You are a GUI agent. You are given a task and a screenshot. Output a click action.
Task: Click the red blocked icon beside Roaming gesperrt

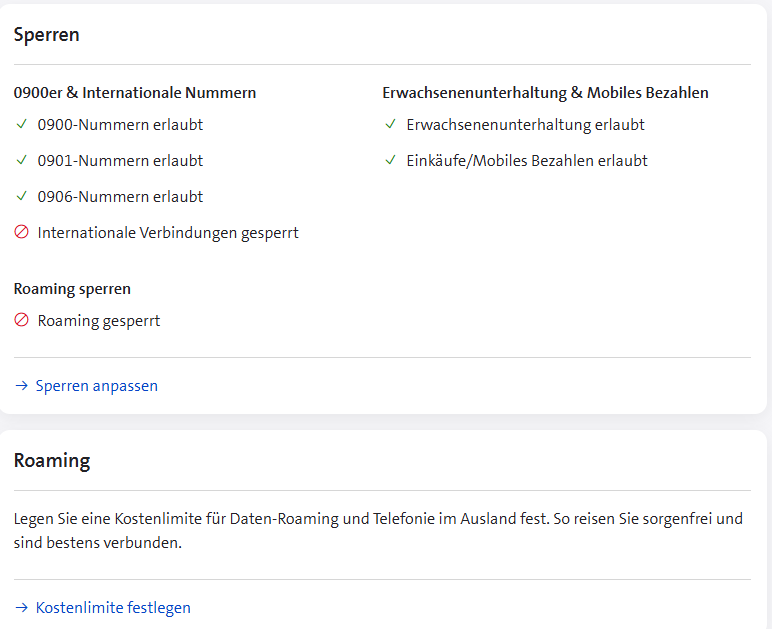[22, 321]
